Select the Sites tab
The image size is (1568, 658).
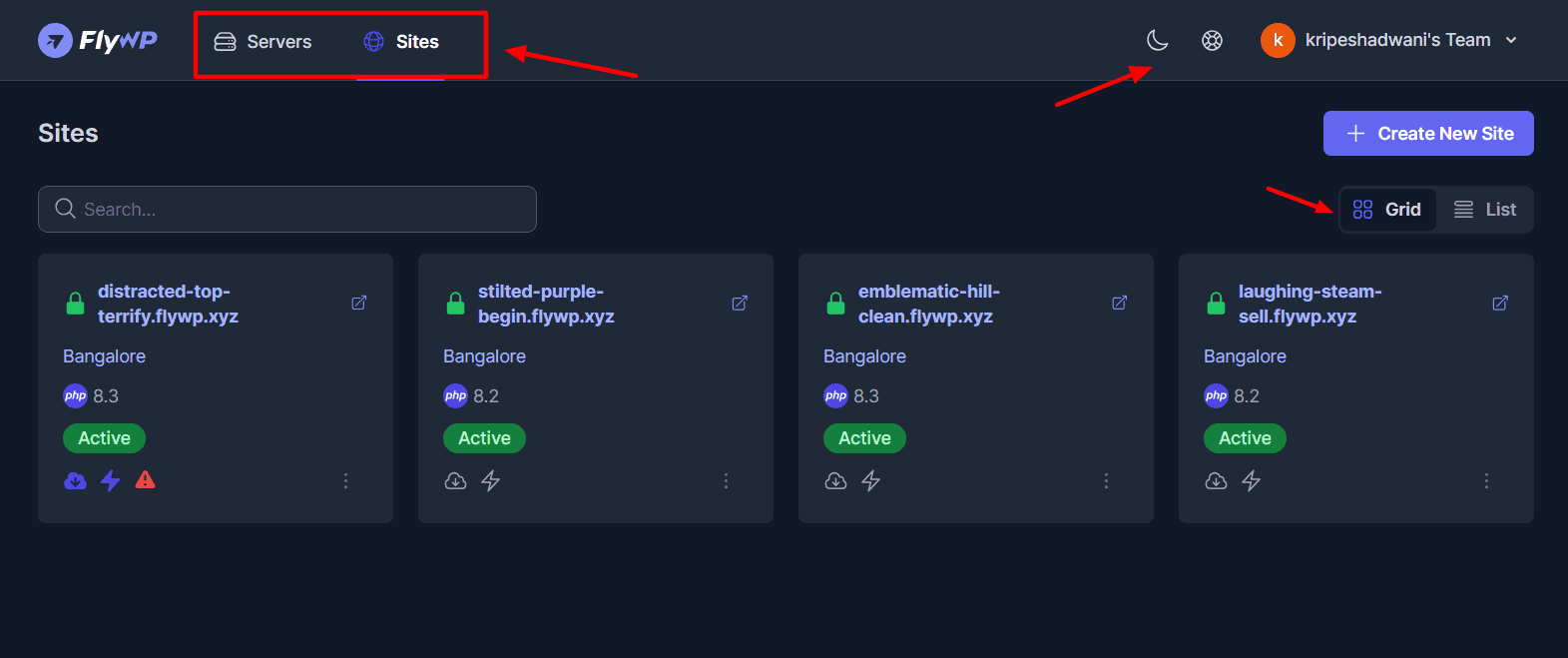[401, 42]
